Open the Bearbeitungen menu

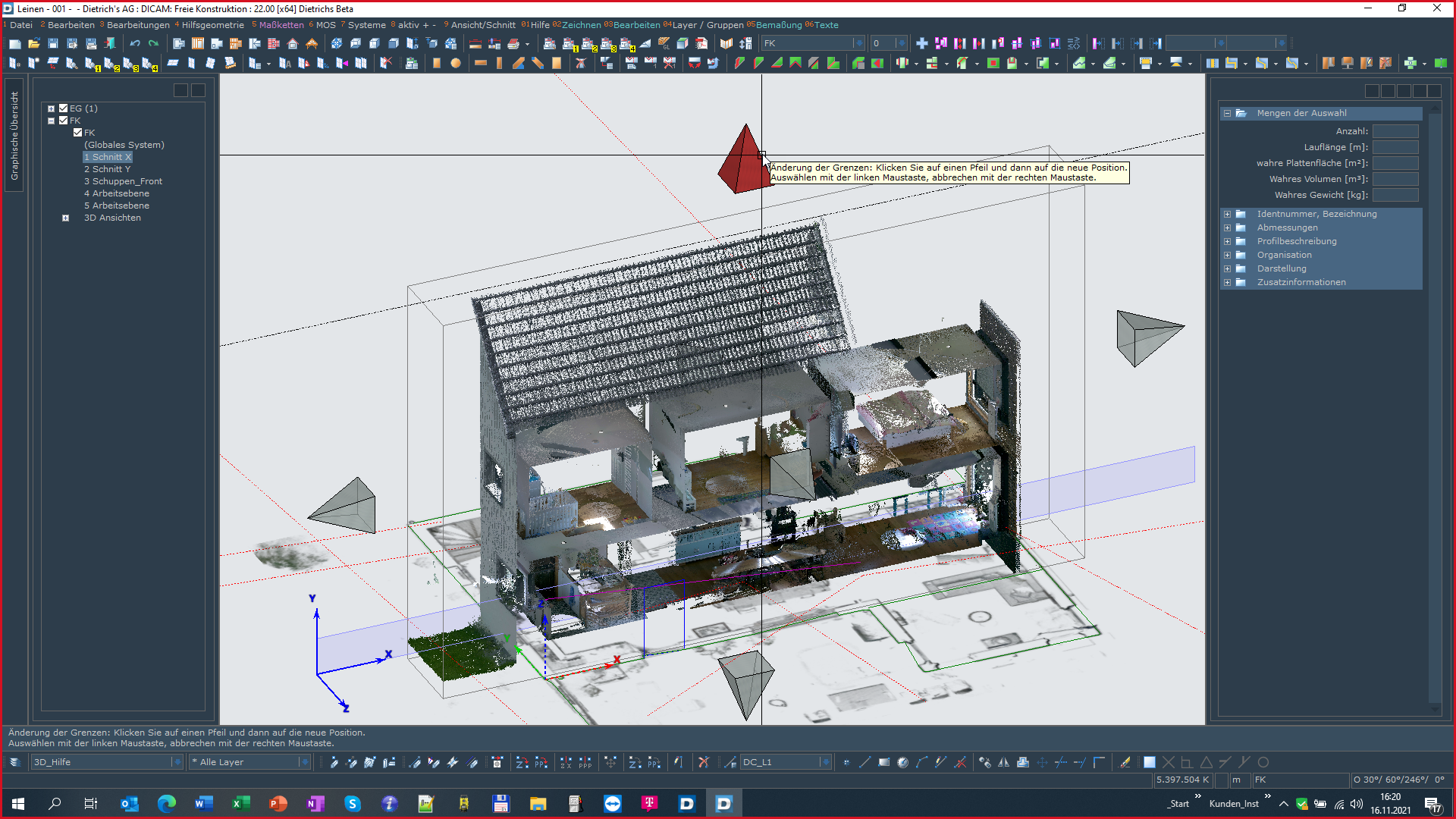[x=138, y=25]
